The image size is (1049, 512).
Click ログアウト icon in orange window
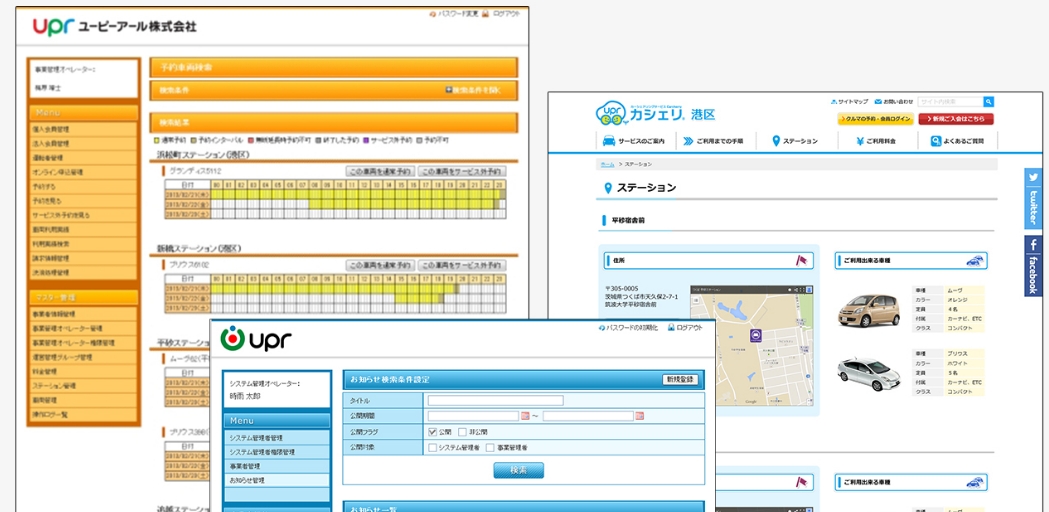486,13
